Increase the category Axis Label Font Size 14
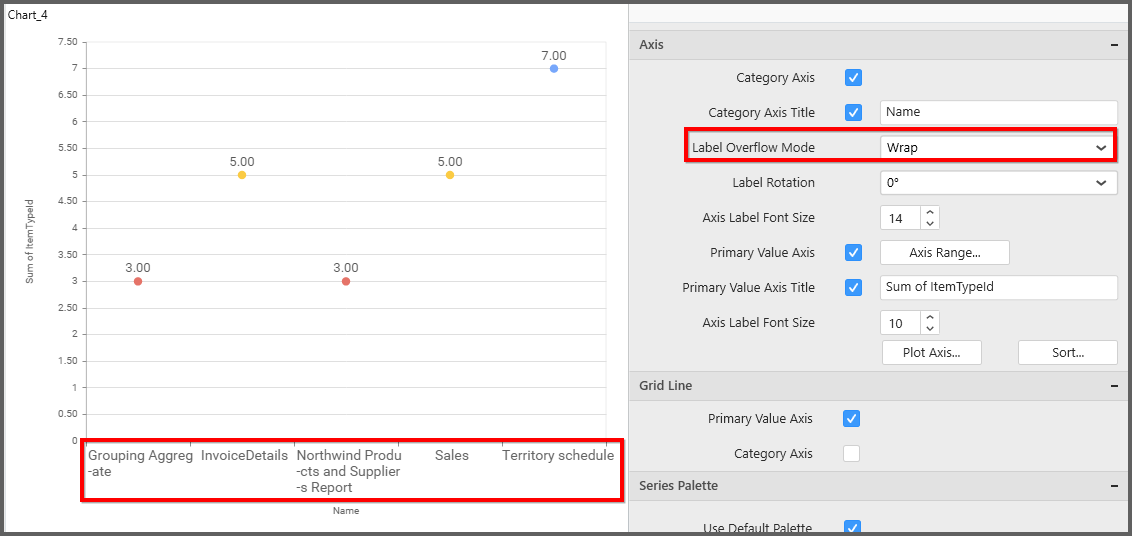Viewport: 1132px width, 536px height. [x=930, y=212]
